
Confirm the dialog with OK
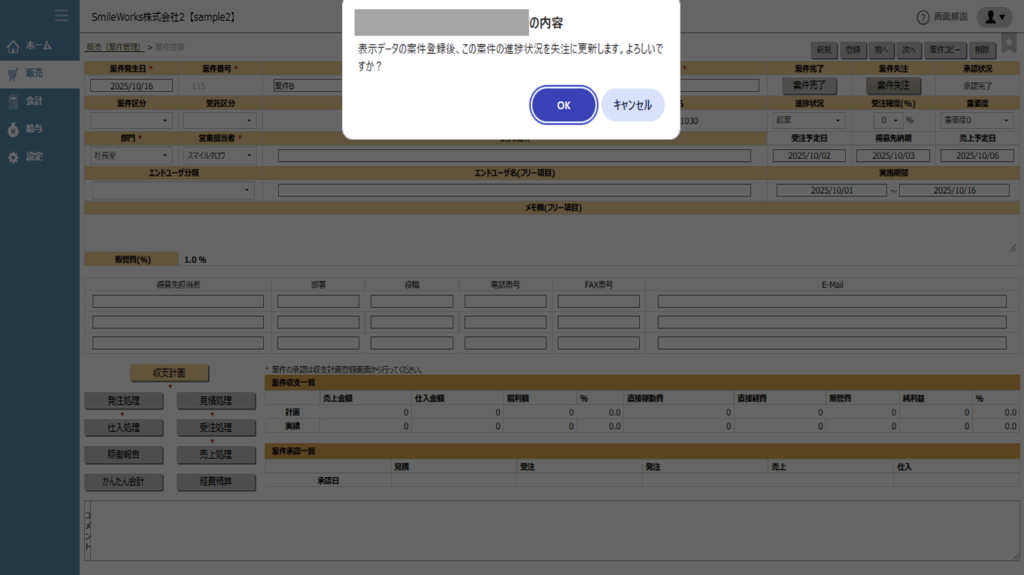click(x=564, y=105)
